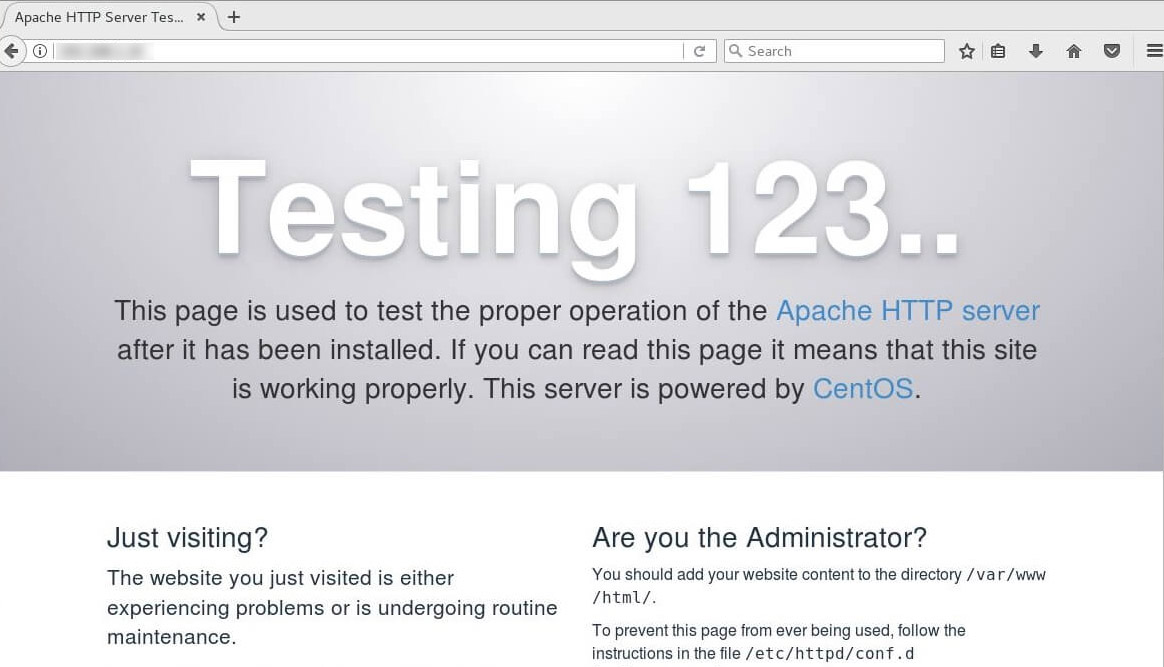Click into the Search field
This screenshot has height=667, width=1164.
(x=834, y=51)
